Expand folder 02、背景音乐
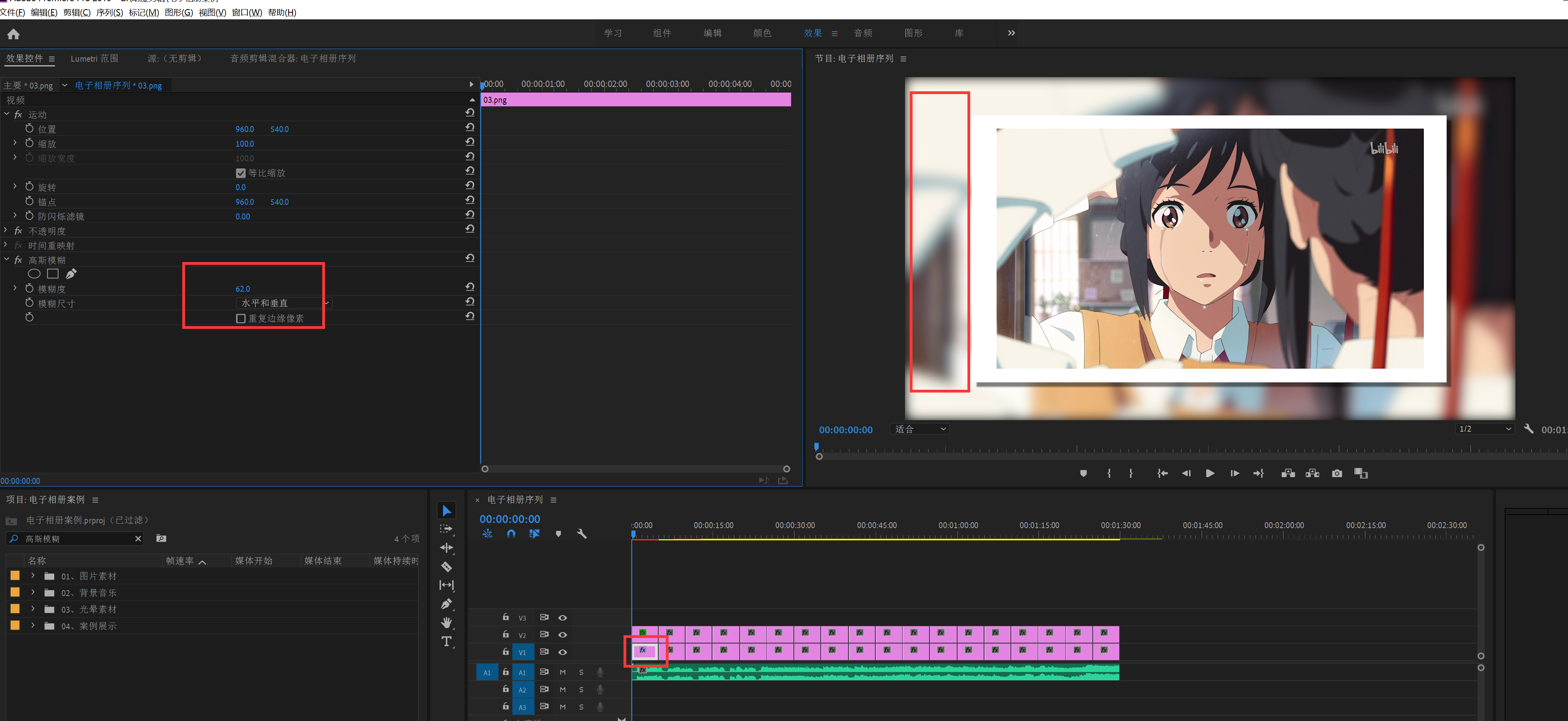 [x=33, y=592]
